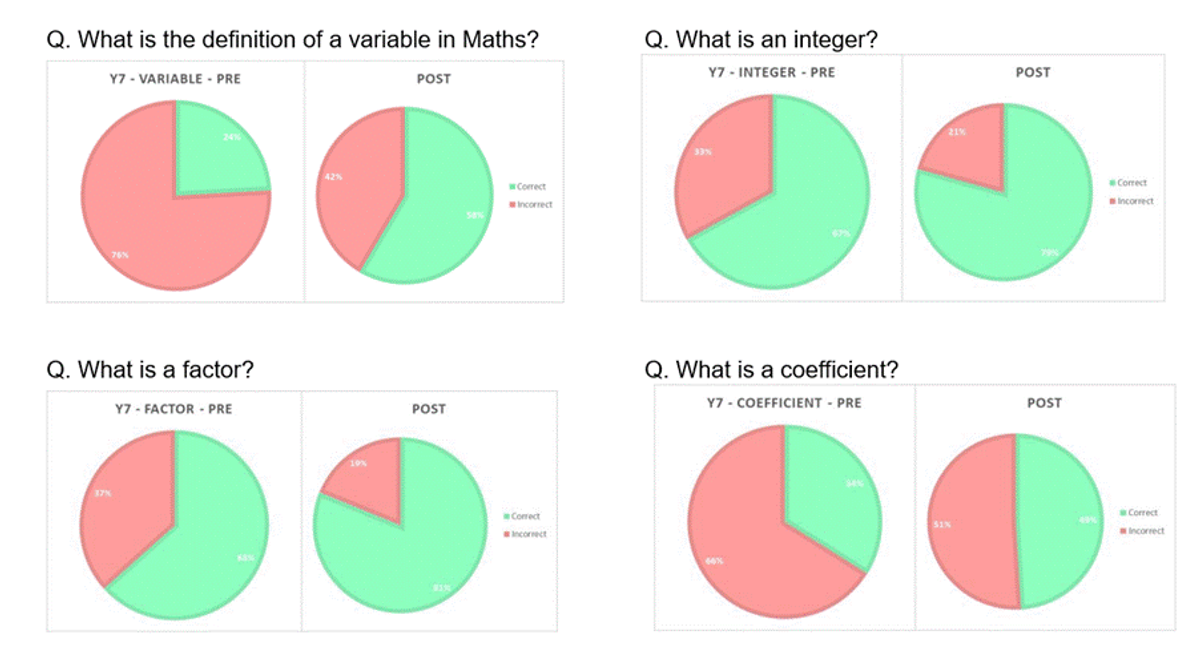Click the Y7 - VARIABLE - PRE chart title
1200x647 pixels.
click(x=175, y=78)
